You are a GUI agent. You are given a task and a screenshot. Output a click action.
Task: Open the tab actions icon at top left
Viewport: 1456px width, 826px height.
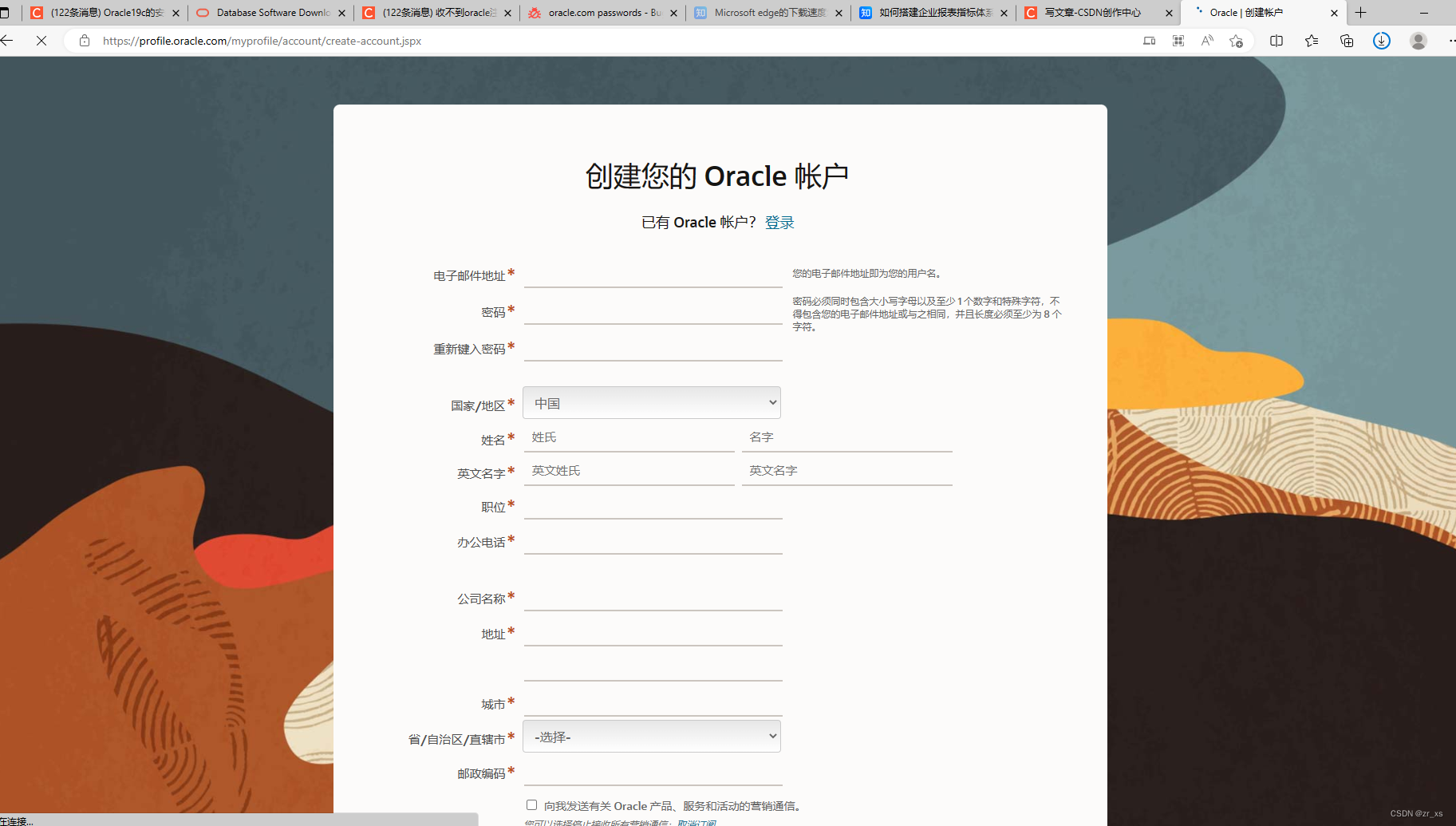[x=5, y=13]
